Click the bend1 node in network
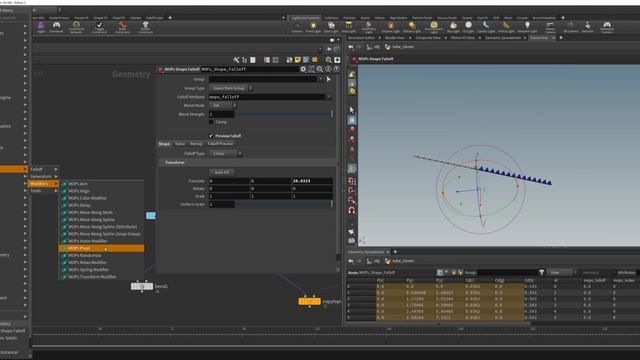Viewport: 640px width, 360px height. 142,287
